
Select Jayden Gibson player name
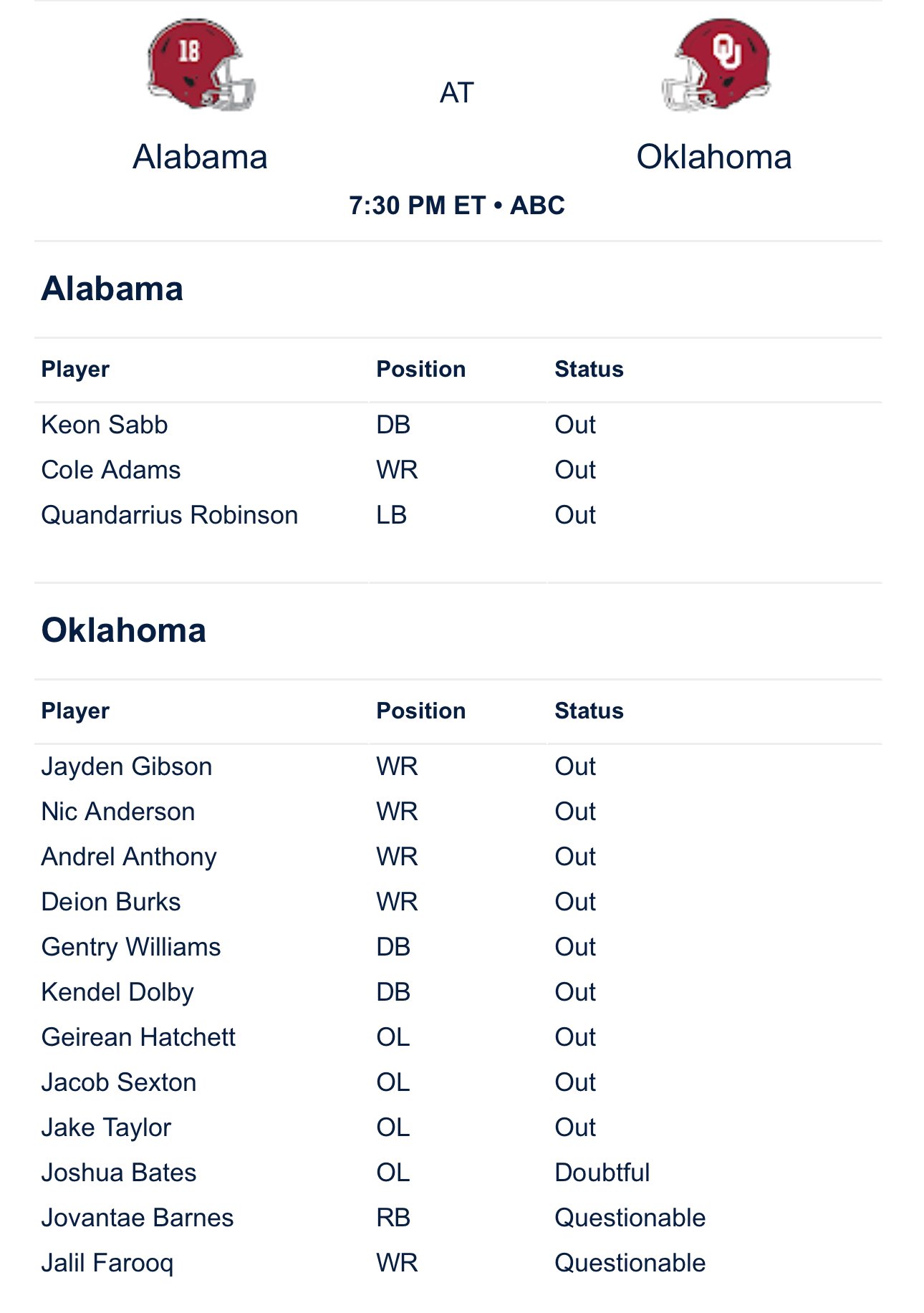(127, 766)
